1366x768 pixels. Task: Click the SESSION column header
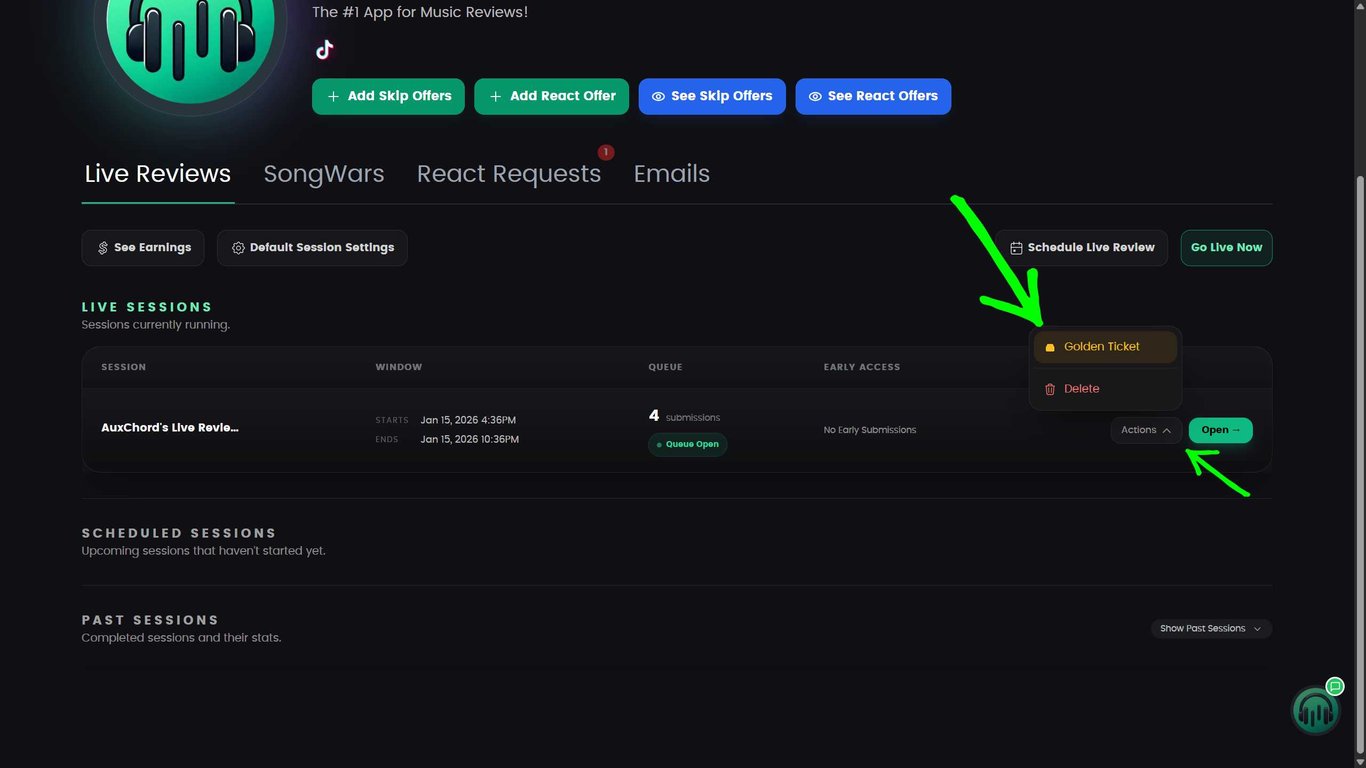(124, 367)
